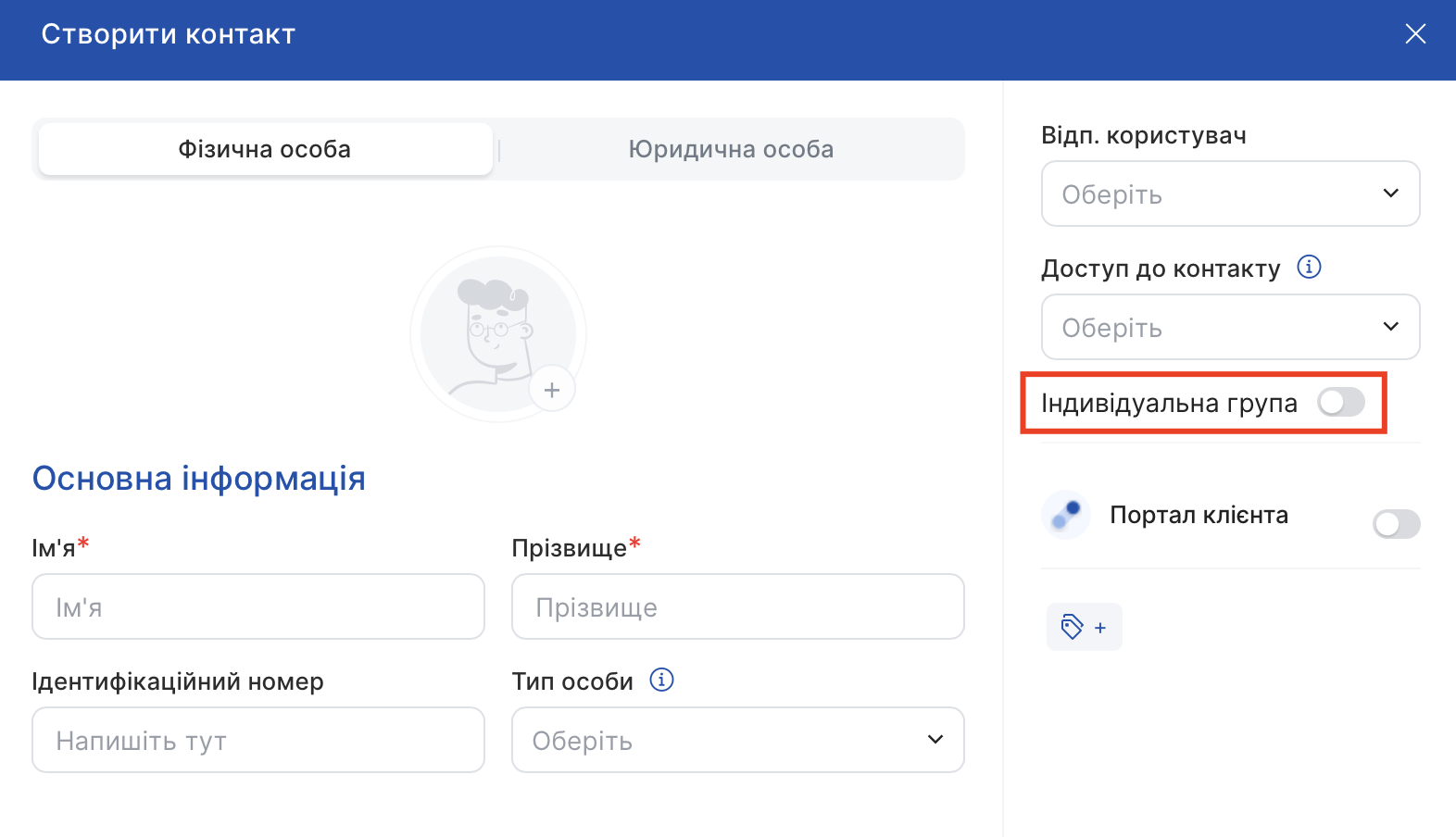Screen dimensions: 1456x837
Task: Focus the Прізвище text field
Action: pos(737,606)
